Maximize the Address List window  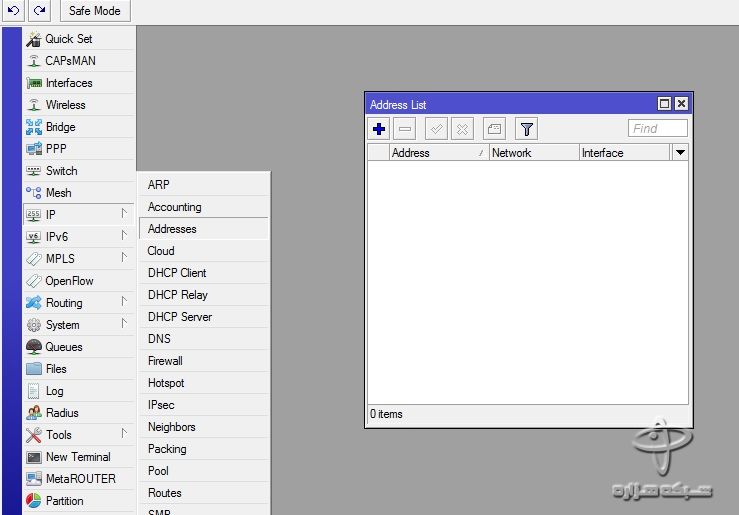pos(664,104)
